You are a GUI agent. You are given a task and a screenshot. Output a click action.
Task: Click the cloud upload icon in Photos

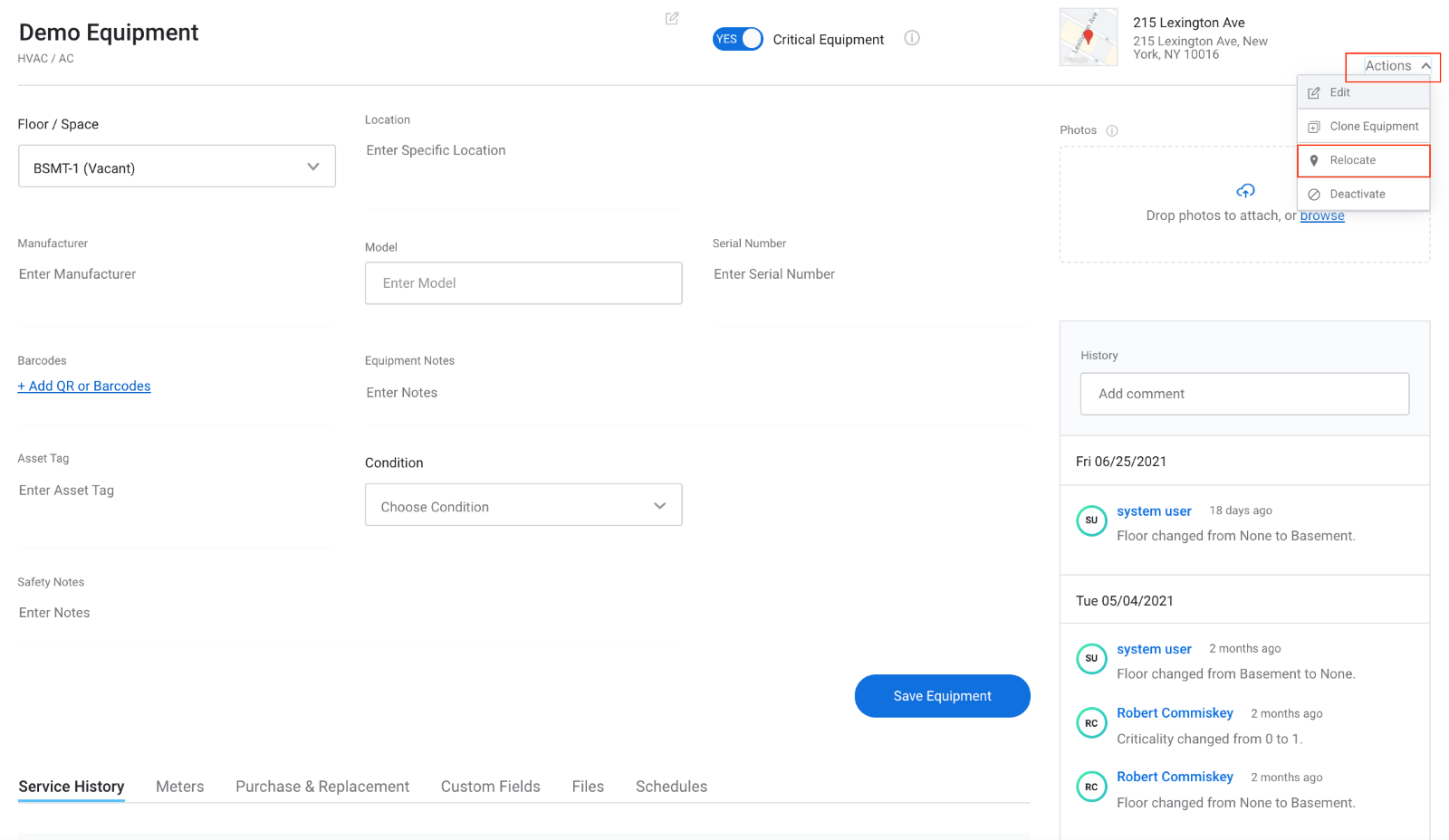(x=1245, y=191)
